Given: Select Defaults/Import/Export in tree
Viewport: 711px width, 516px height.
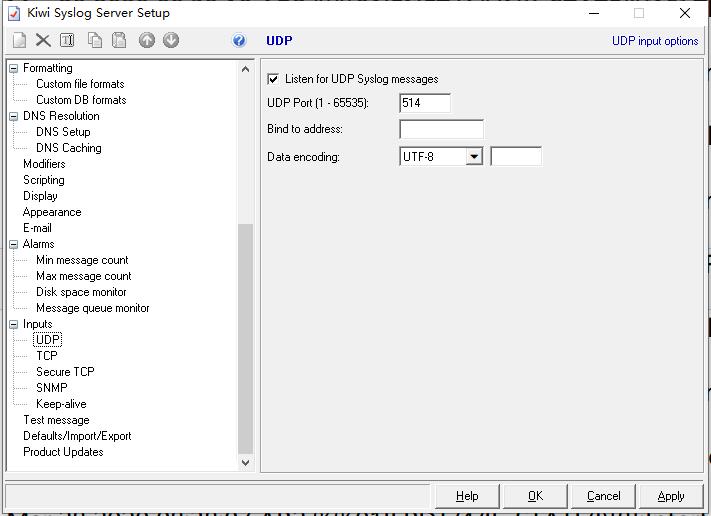Looking at the screenshot, I should [x=77, y=436].
